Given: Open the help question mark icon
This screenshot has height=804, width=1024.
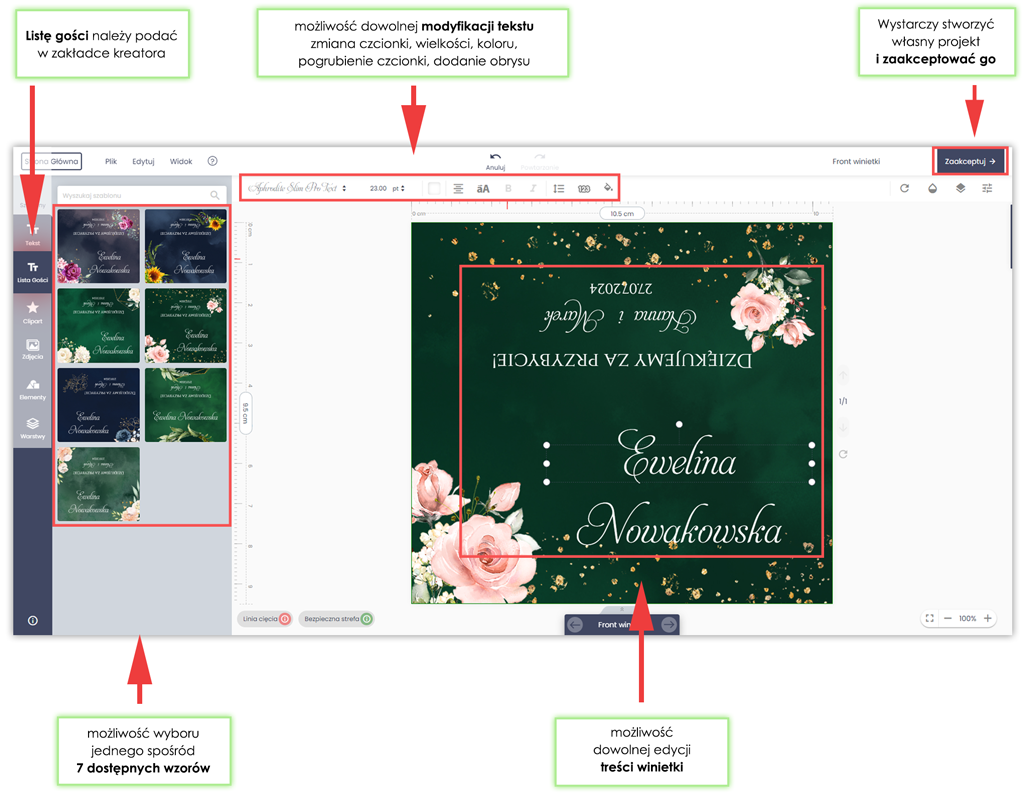Looking at the screenshot, I should coord(212,161).
